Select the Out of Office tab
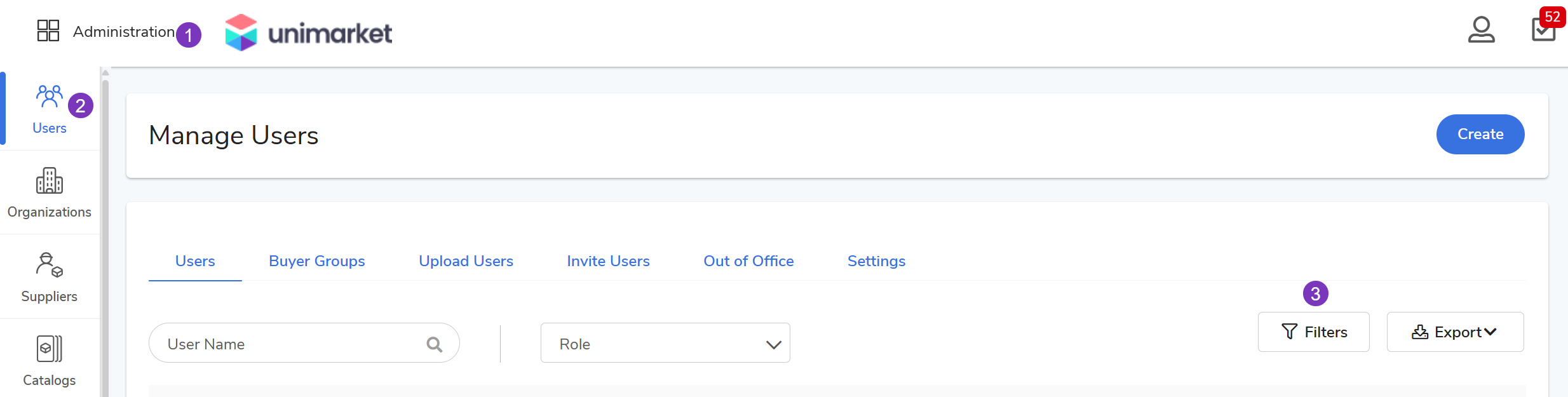This screenshot has width=1568, height=397. click(748, 261)
